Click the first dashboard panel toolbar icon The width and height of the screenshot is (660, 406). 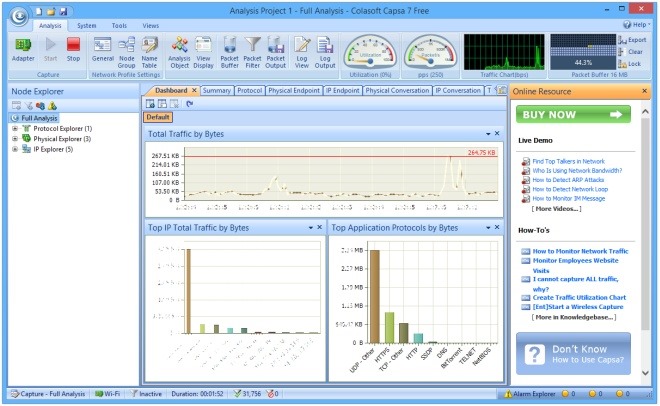coord(150,103)
